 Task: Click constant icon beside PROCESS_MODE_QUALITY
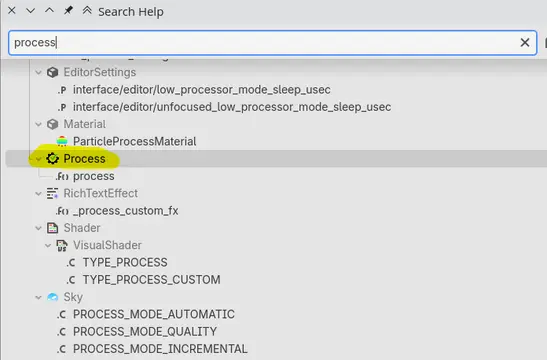click(x=62, y=332)
